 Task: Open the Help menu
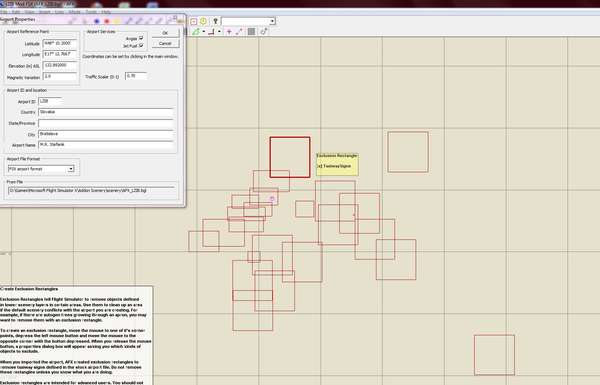click(106, 12)
